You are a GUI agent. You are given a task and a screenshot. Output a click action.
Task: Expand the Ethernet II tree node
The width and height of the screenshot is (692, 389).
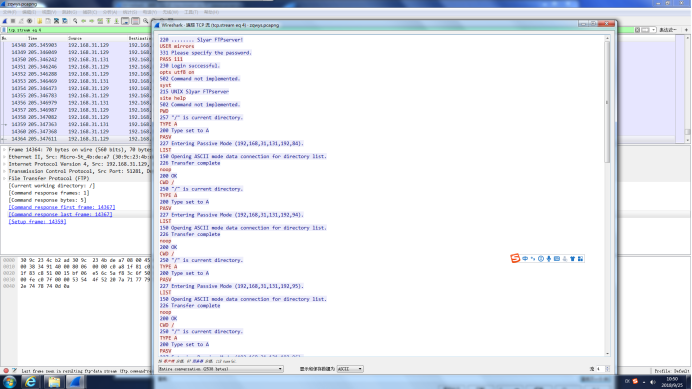point(4,157)
